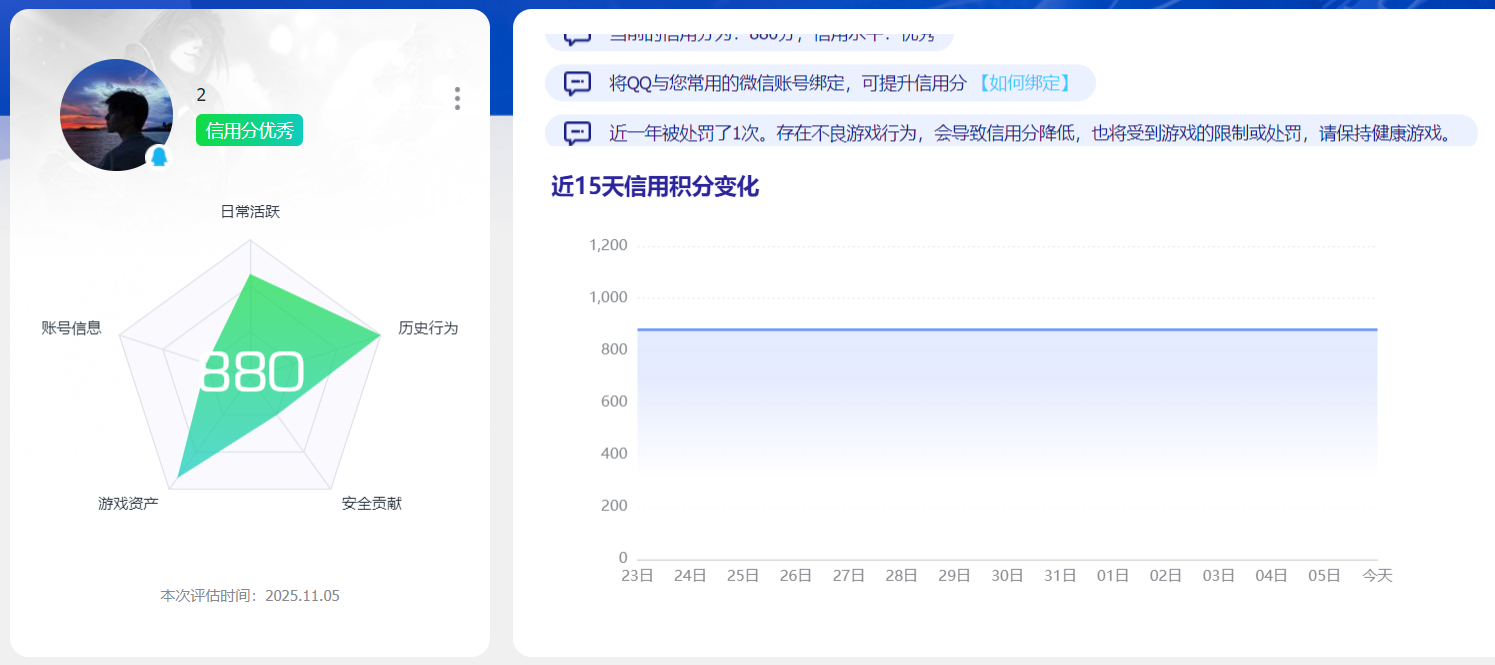Click the 01日 date on chart axis
The height and width of the screenshot is (665, 1495).
click(x=1113, y=576)
